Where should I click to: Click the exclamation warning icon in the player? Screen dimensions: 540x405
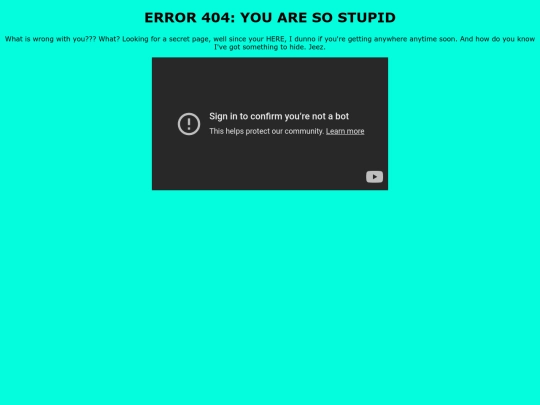189,124
